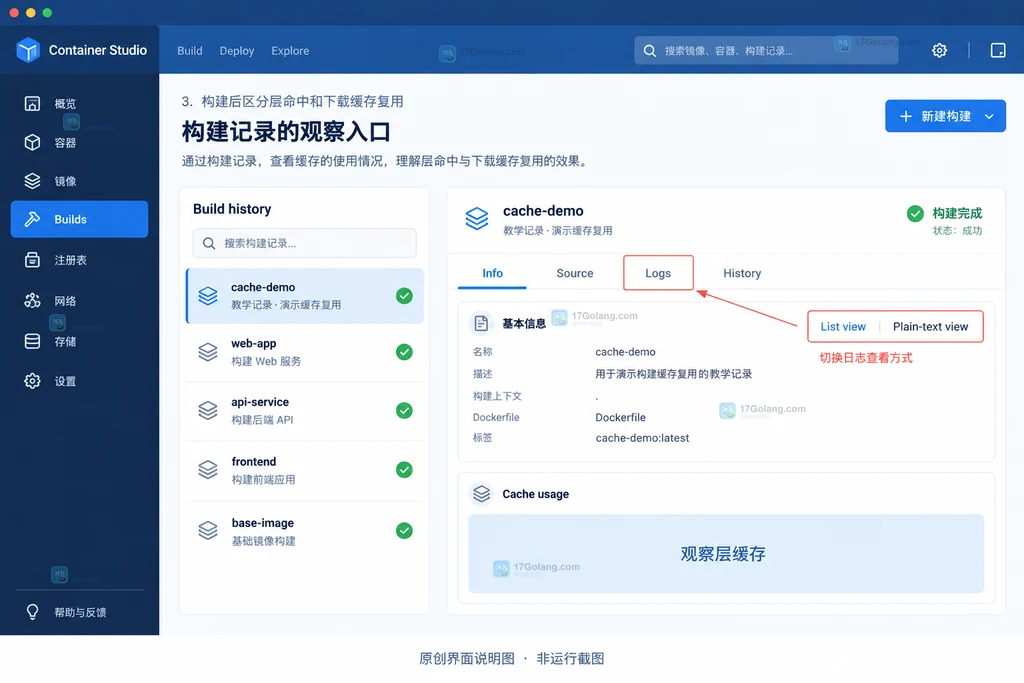
Task: Select the web-app build record
Action: [305, 352]
